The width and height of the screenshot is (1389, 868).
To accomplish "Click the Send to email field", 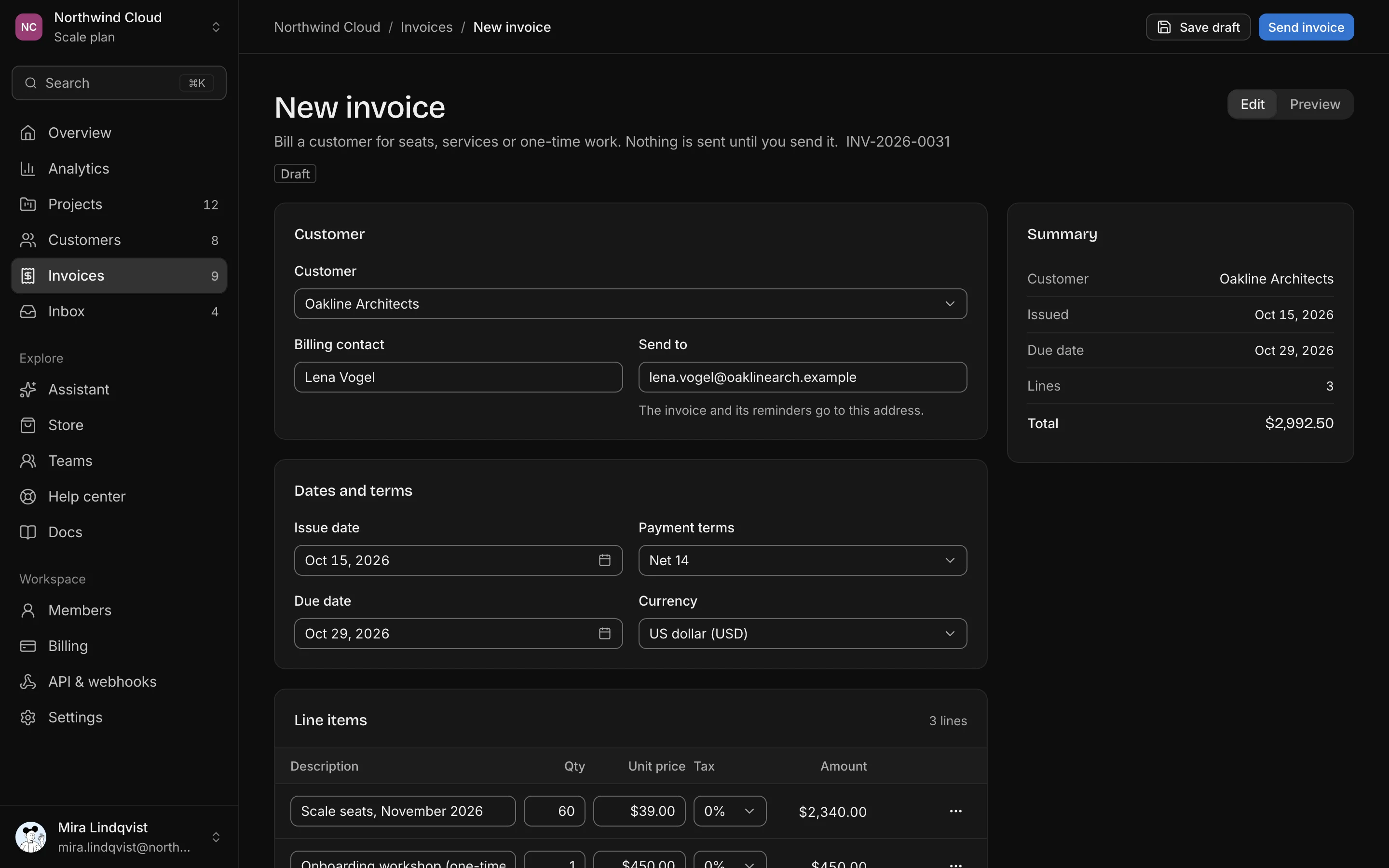I will coord(803,377).
